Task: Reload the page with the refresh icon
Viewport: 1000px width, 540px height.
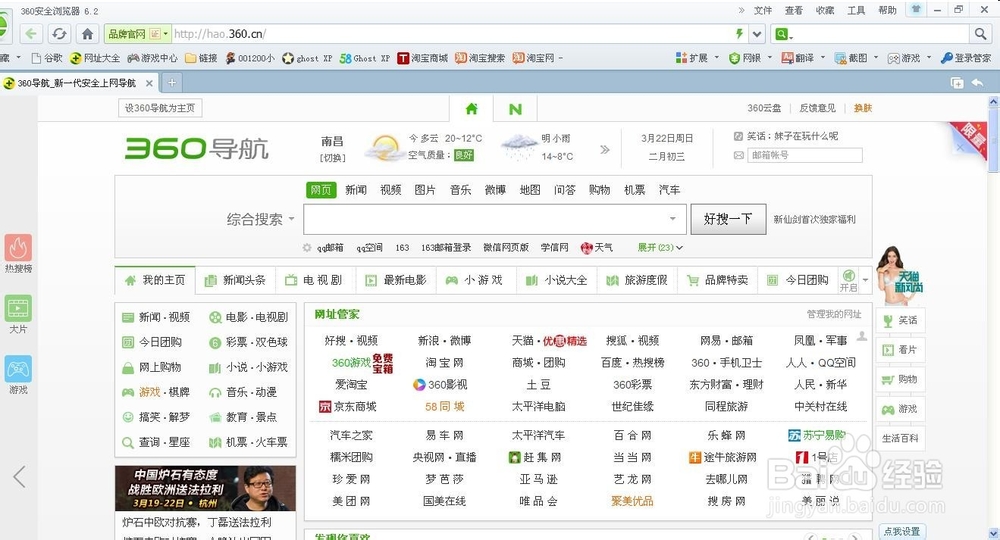Action: coord(59,34)
